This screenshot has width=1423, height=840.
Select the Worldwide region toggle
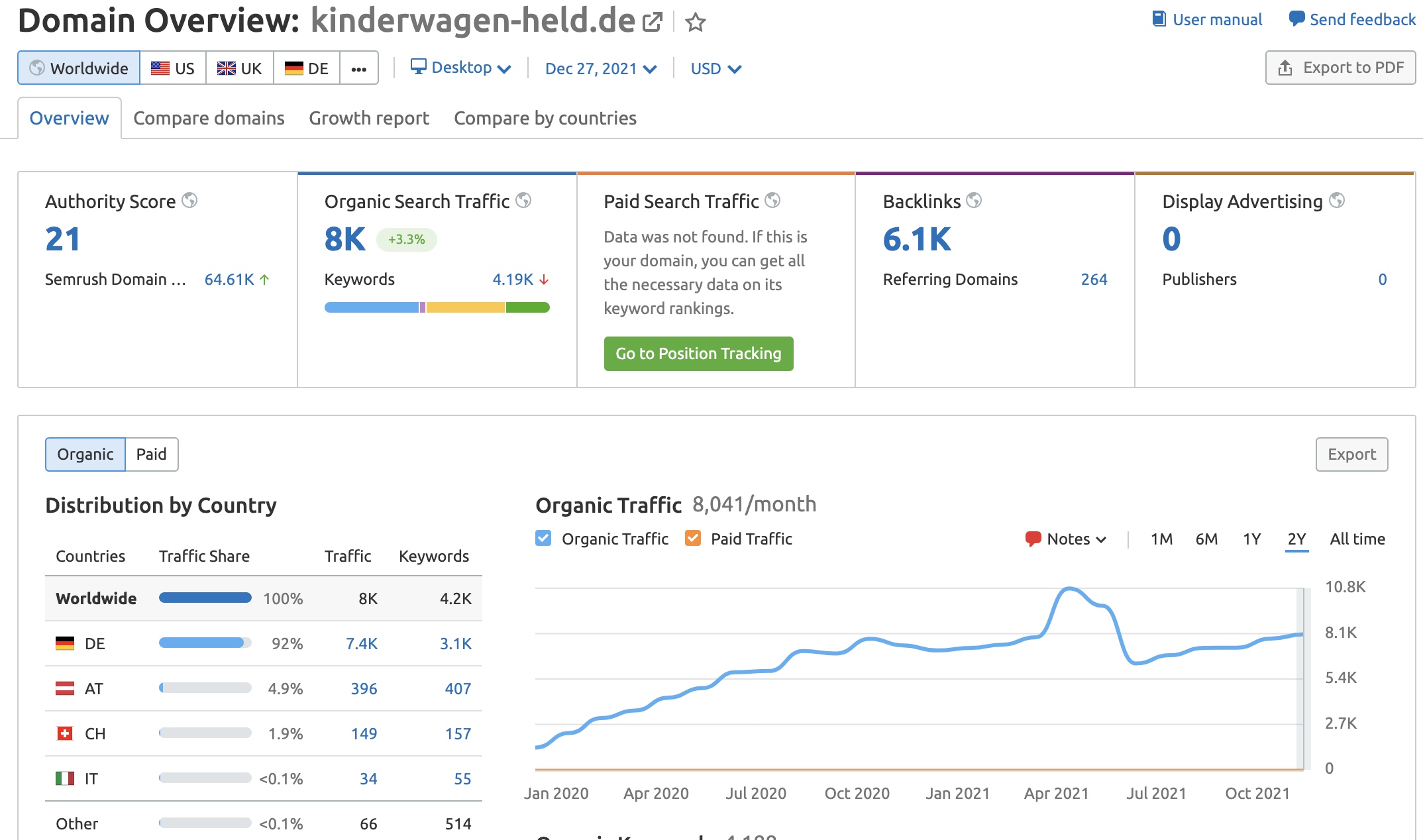click(79, 68)
